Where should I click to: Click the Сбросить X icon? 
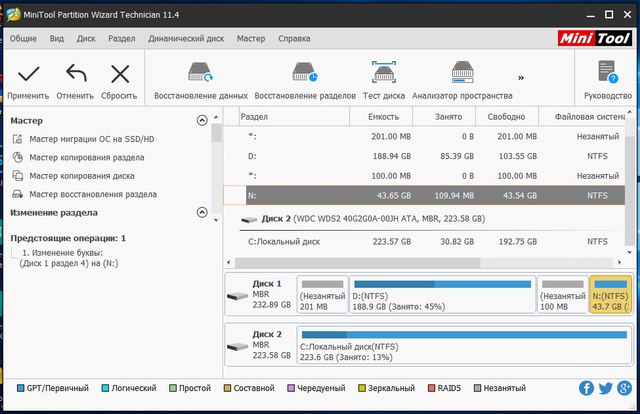point(120,74)
